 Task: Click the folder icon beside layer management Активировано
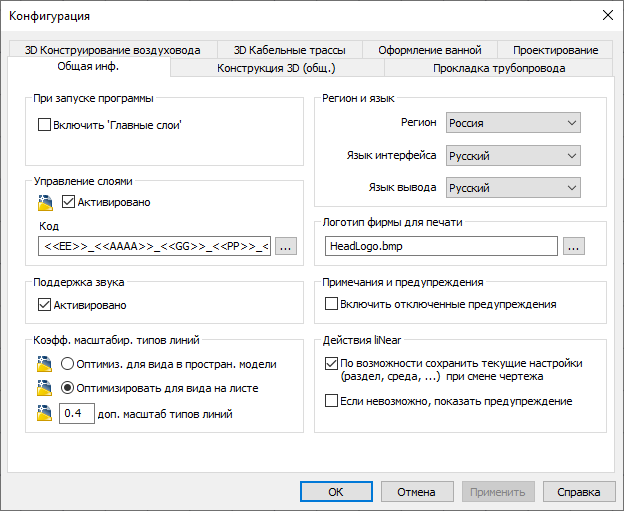45,203
